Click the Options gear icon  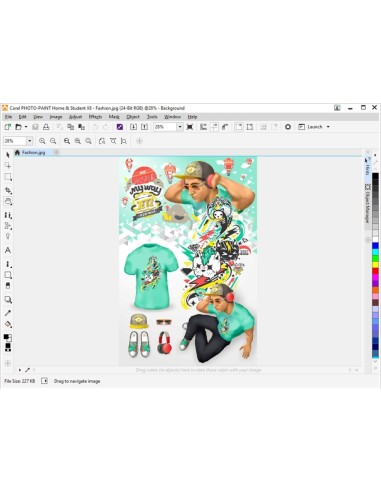click(288, 127)
